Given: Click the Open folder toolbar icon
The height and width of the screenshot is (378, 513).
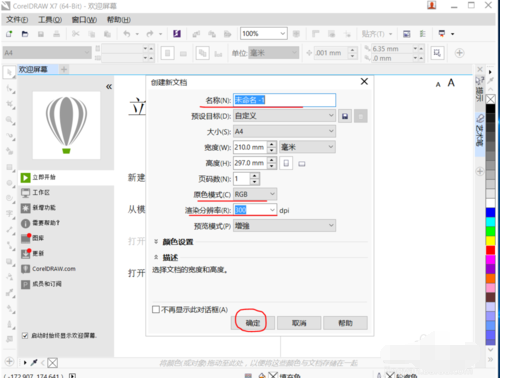Looking at the screenshot, I should [25, 34].
